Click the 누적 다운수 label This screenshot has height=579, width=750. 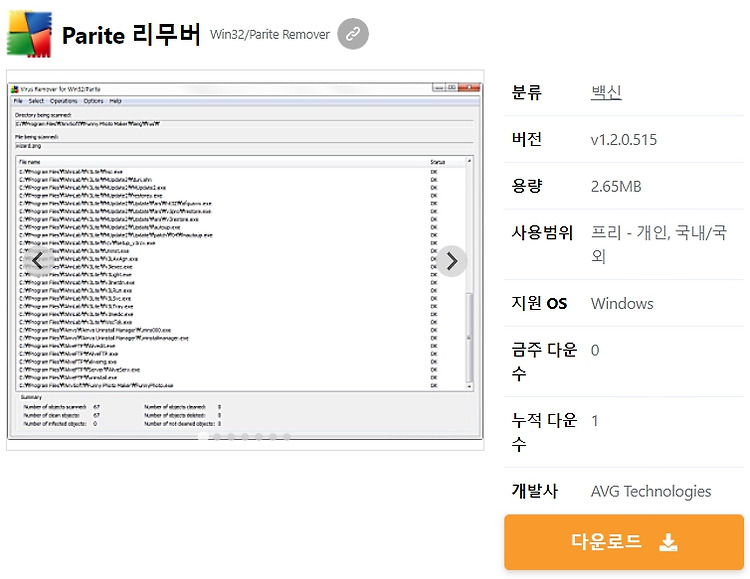coord(544,432)
